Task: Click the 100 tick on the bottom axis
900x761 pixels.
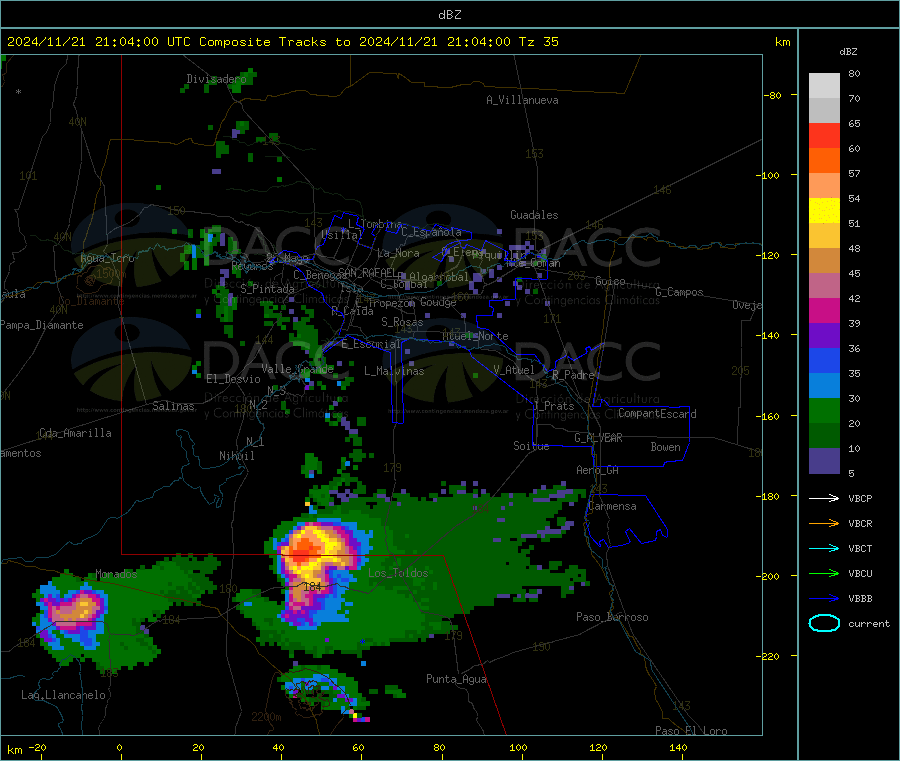Action: [x=518, y=747]
